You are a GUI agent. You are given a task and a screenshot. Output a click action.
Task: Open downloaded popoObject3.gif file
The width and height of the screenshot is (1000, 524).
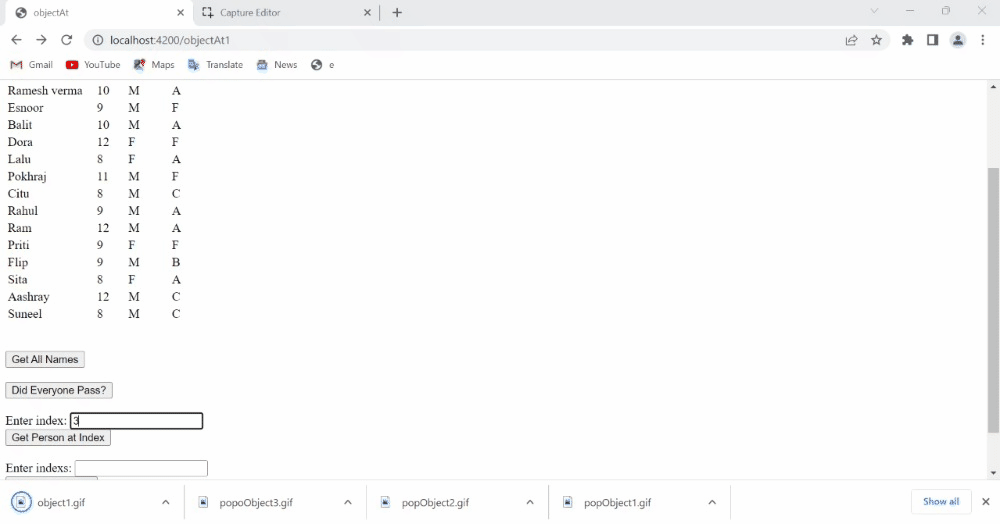(256, 502)
